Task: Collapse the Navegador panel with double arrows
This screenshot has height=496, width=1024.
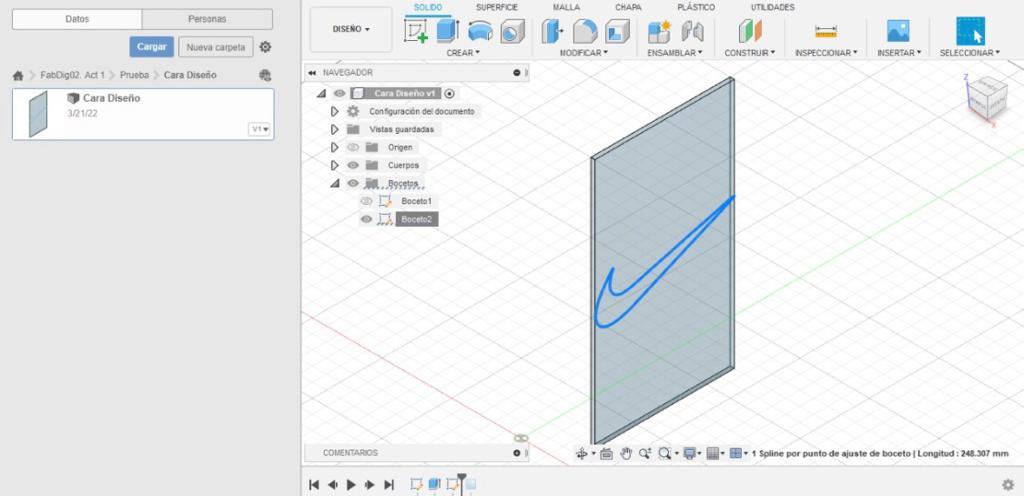Action: [x=312, y=72]
